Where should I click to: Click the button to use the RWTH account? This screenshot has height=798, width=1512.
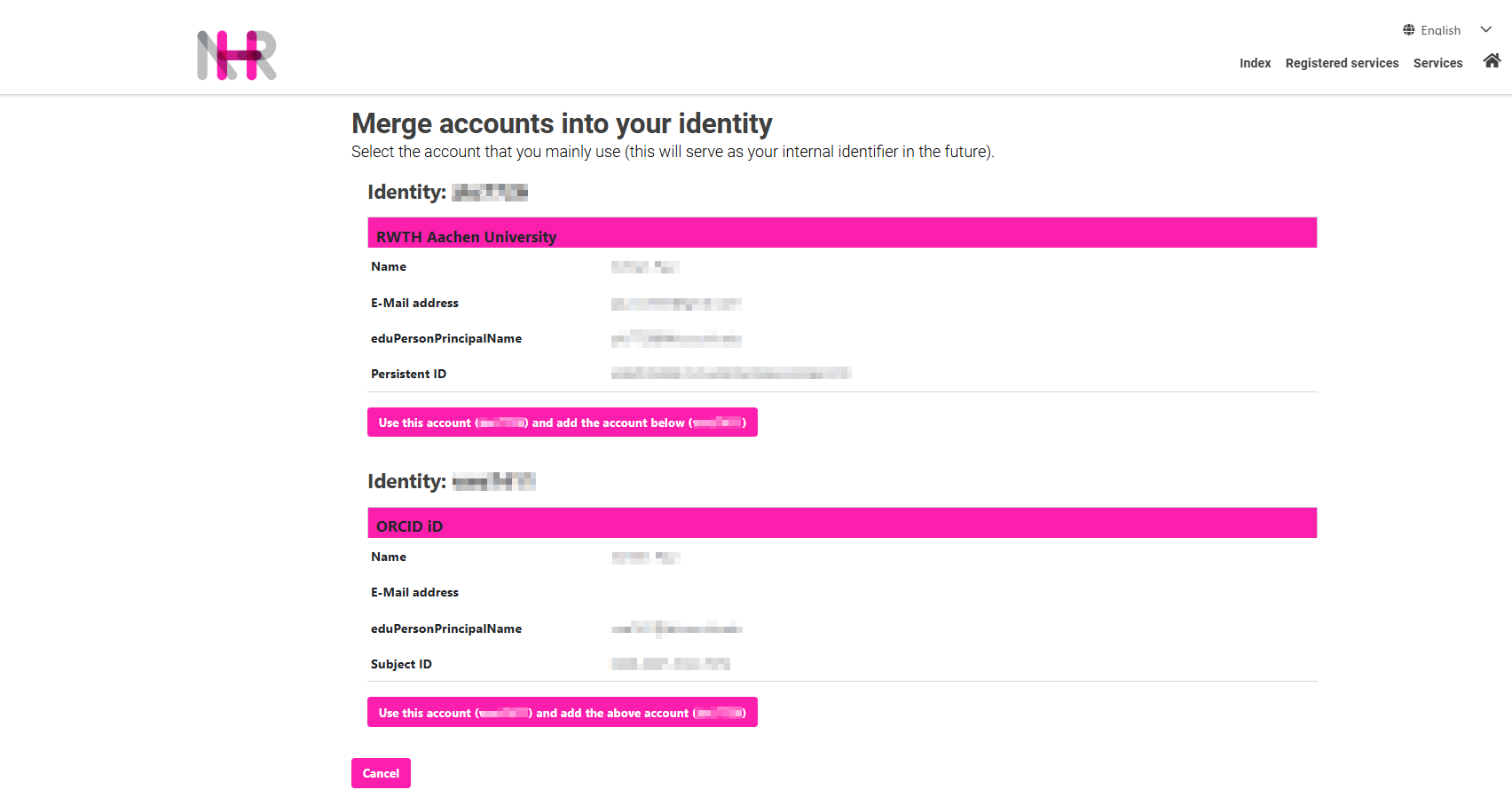point(563,423)
